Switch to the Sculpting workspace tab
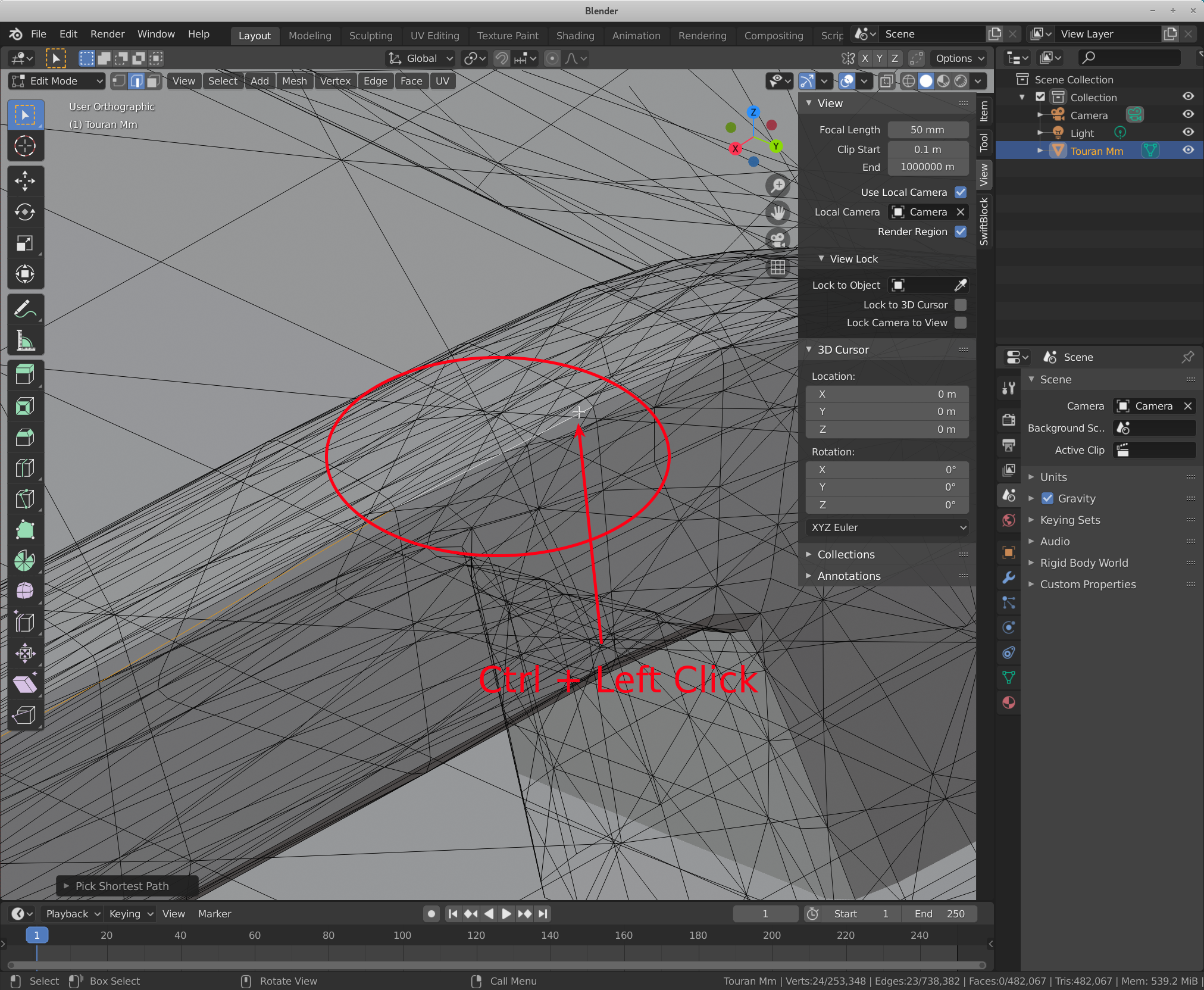 pos(370,35)
